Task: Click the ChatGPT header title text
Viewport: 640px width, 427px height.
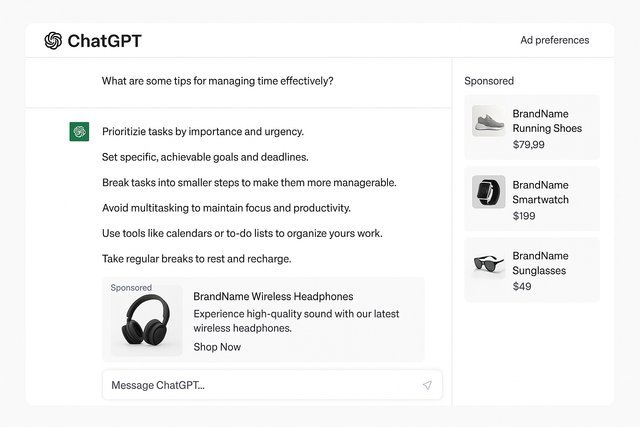Action: pyautogui.click(x=104, y=41)
